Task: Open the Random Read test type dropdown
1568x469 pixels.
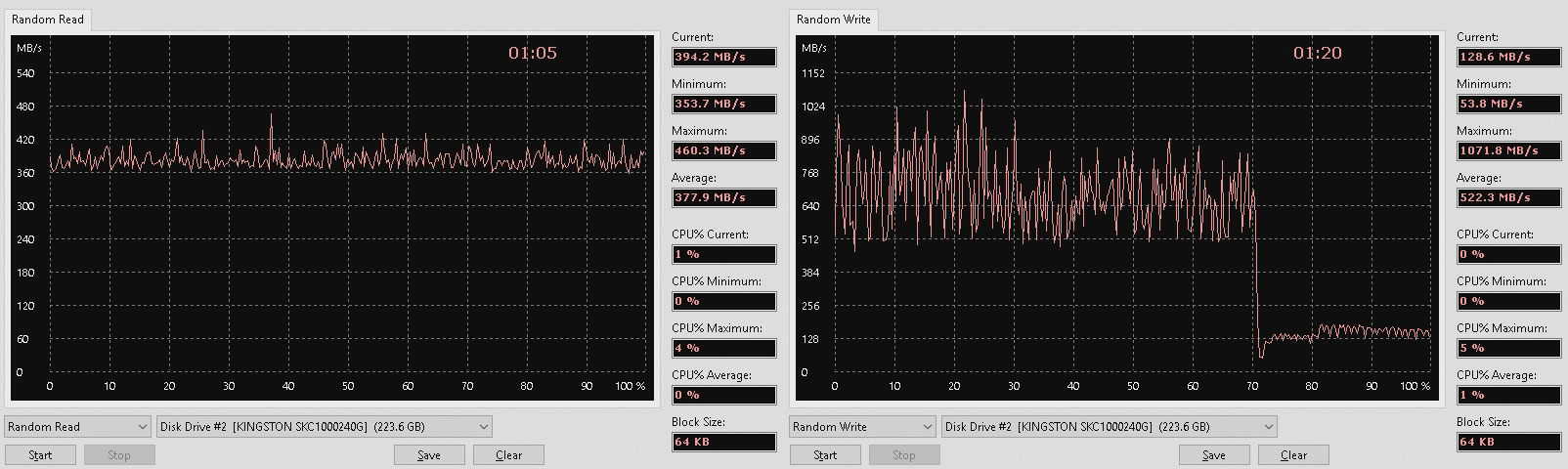Action: (77, 427)
